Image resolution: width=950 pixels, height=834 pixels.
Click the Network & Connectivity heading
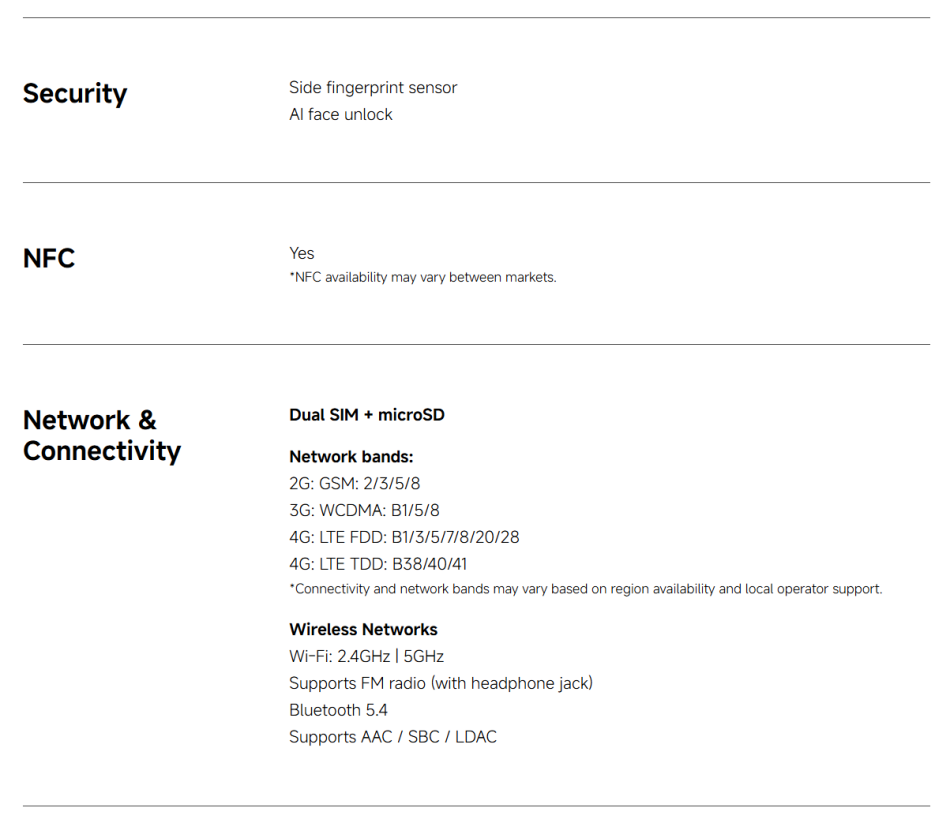(x=101, y=435)
